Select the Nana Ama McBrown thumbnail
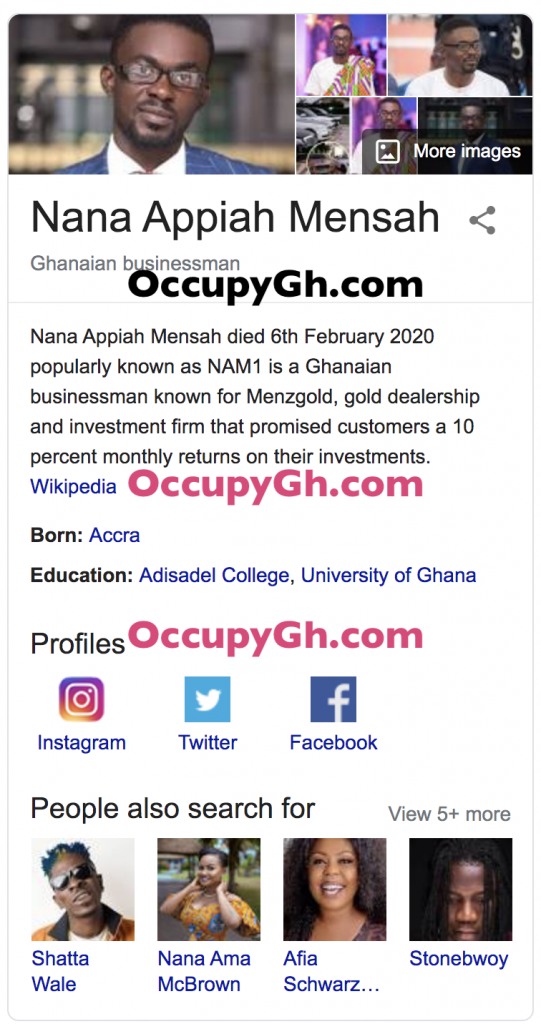541x1024 pixels. [208, 889]
